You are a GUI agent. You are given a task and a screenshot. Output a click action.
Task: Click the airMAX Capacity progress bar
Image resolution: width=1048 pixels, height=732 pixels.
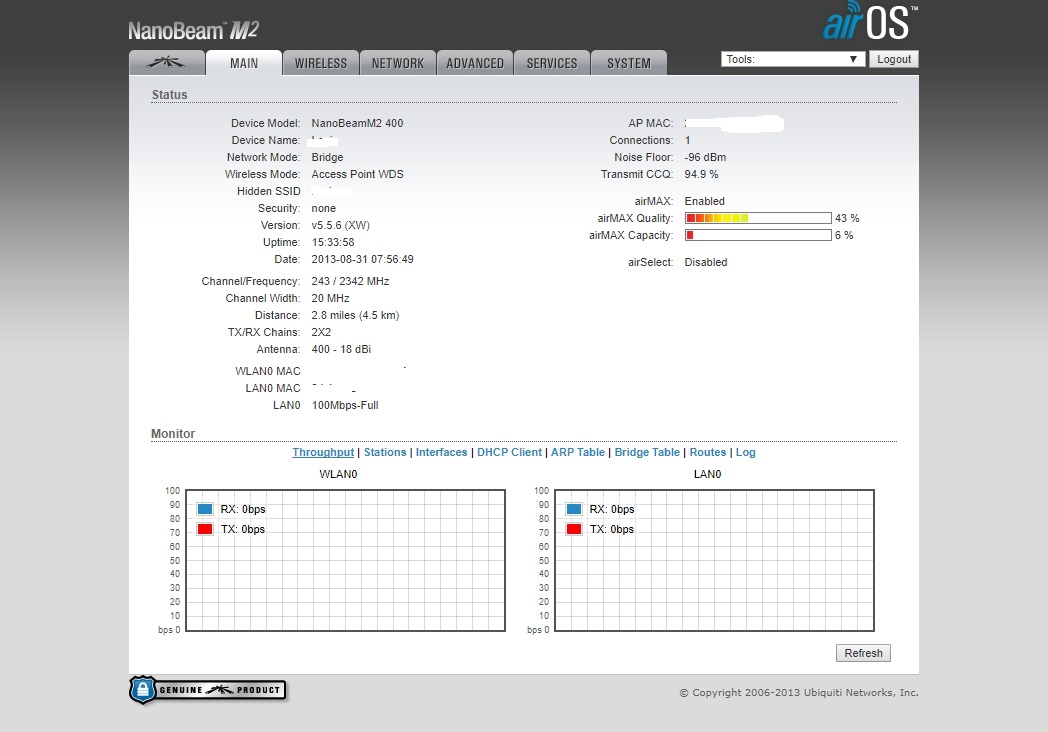758,235
